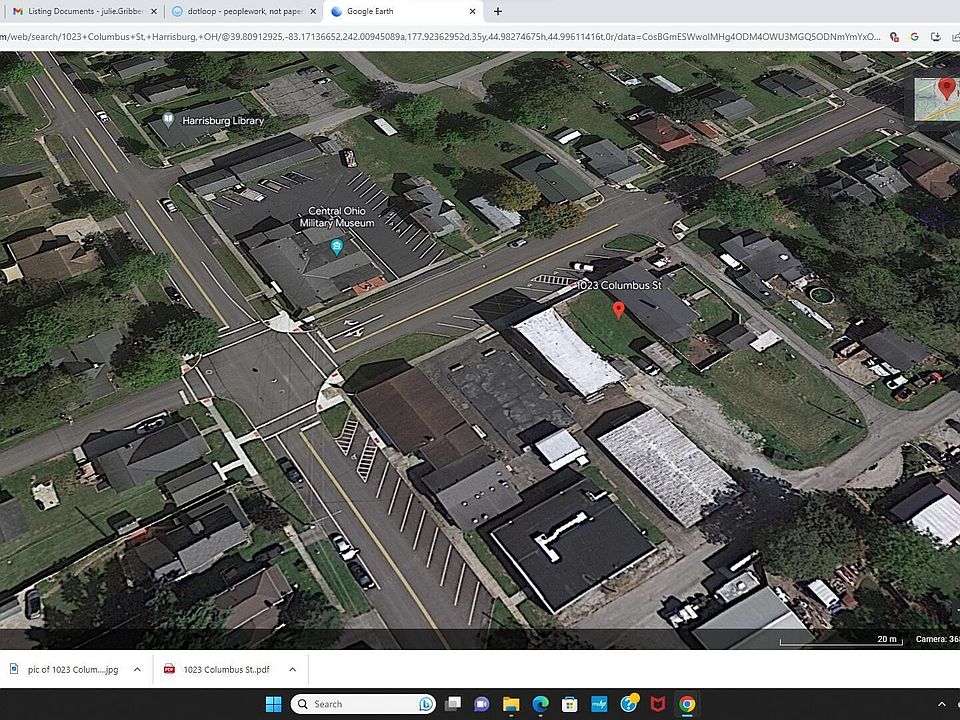
Task: Close the dotloop tab
Action: [313, 11]
